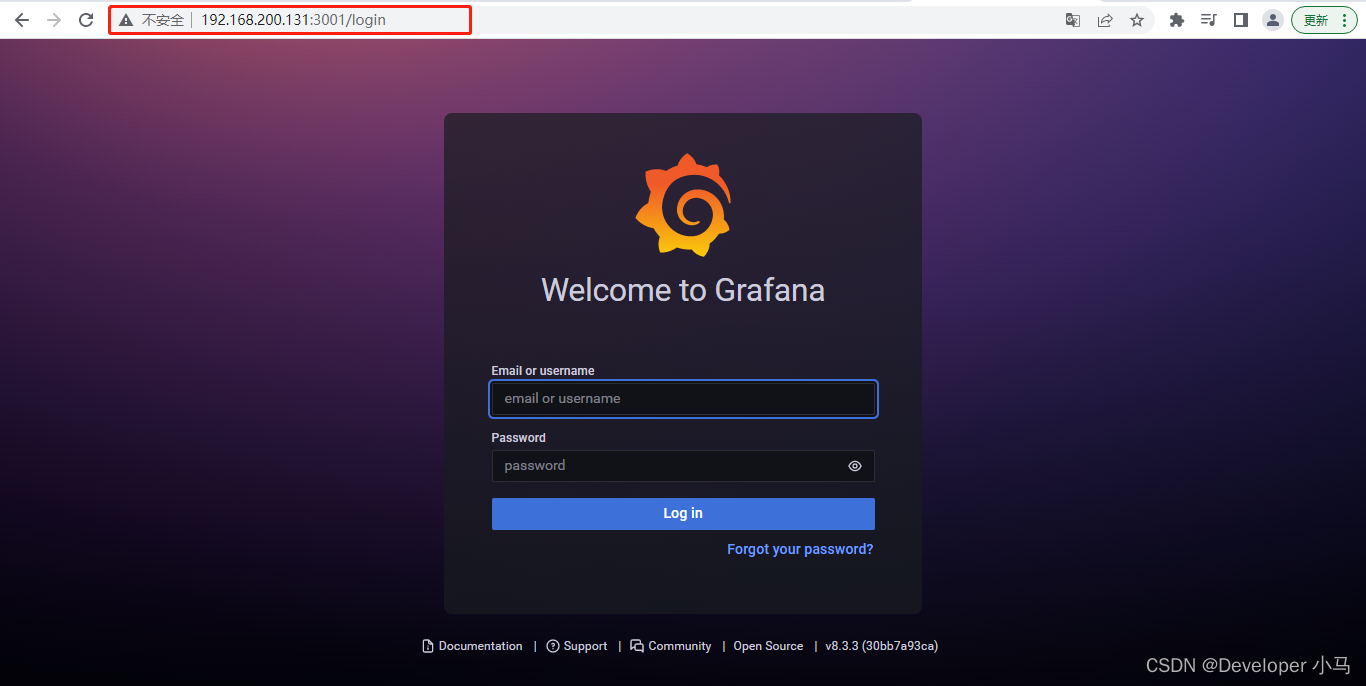This screenshot has width=1366, height=686.
Task: Open the media control icon
Action: click(x=1209, y=20)
